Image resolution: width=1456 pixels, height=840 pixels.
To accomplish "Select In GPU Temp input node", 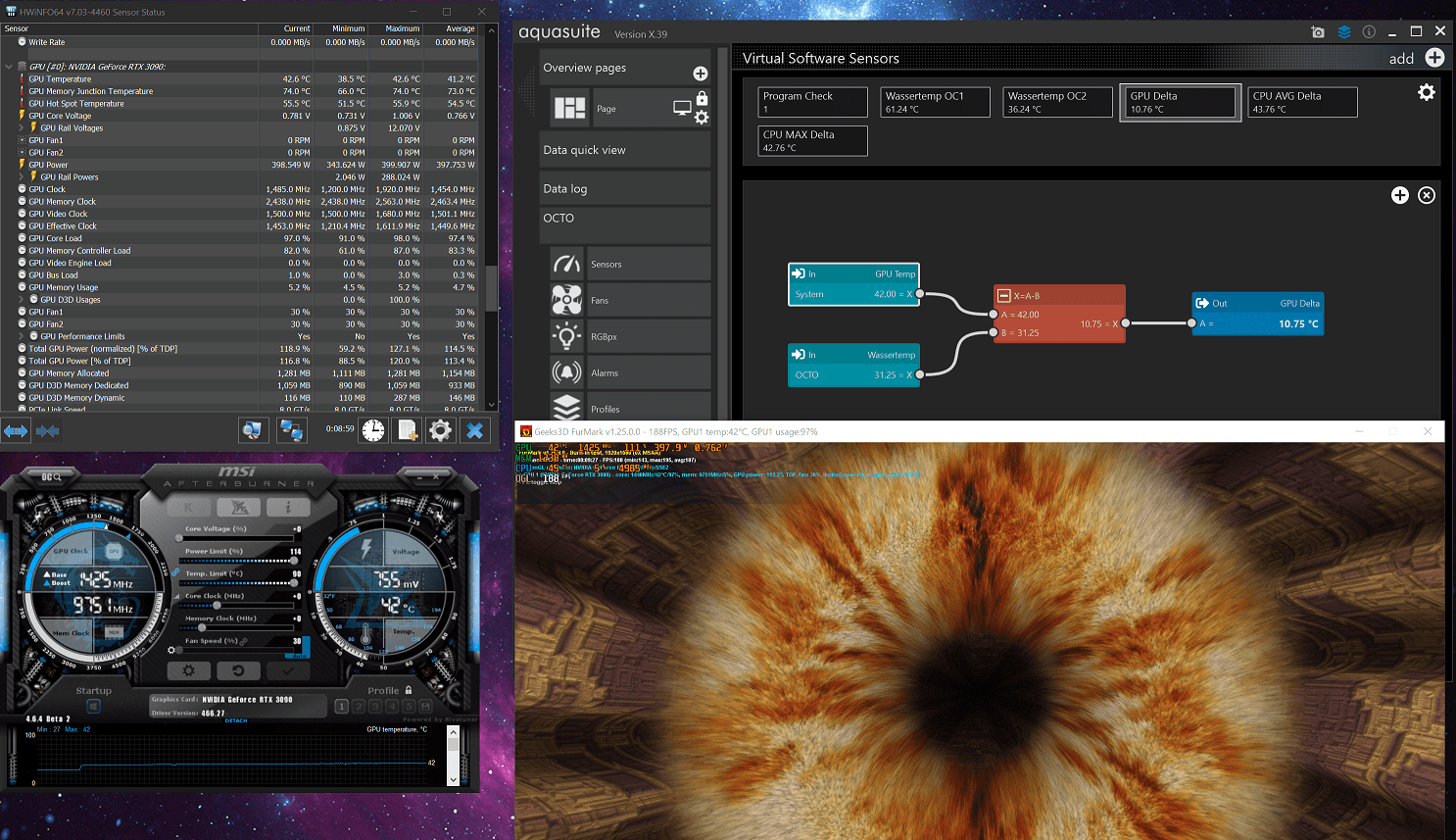I will (x=853, y=284).
